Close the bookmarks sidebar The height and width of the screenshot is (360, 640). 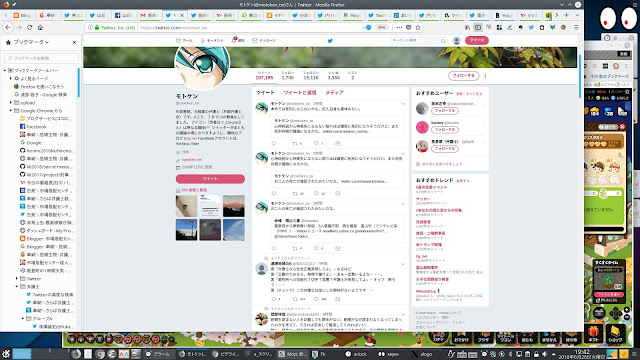[74, 42]
